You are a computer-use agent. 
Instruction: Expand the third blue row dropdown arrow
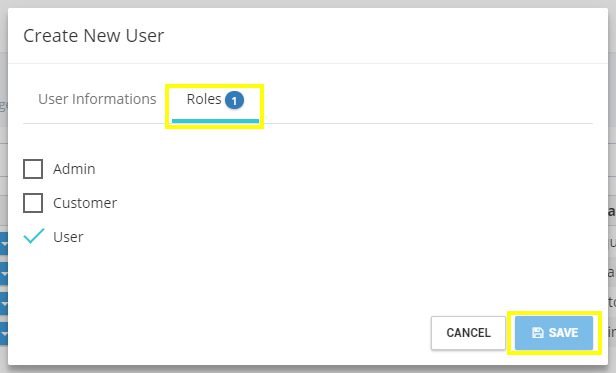[4, 303]
